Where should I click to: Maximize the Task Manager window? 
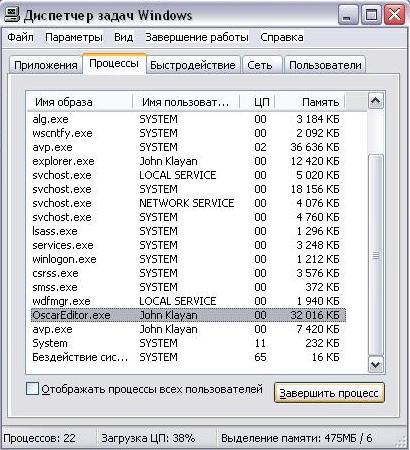tap(371, 15)
